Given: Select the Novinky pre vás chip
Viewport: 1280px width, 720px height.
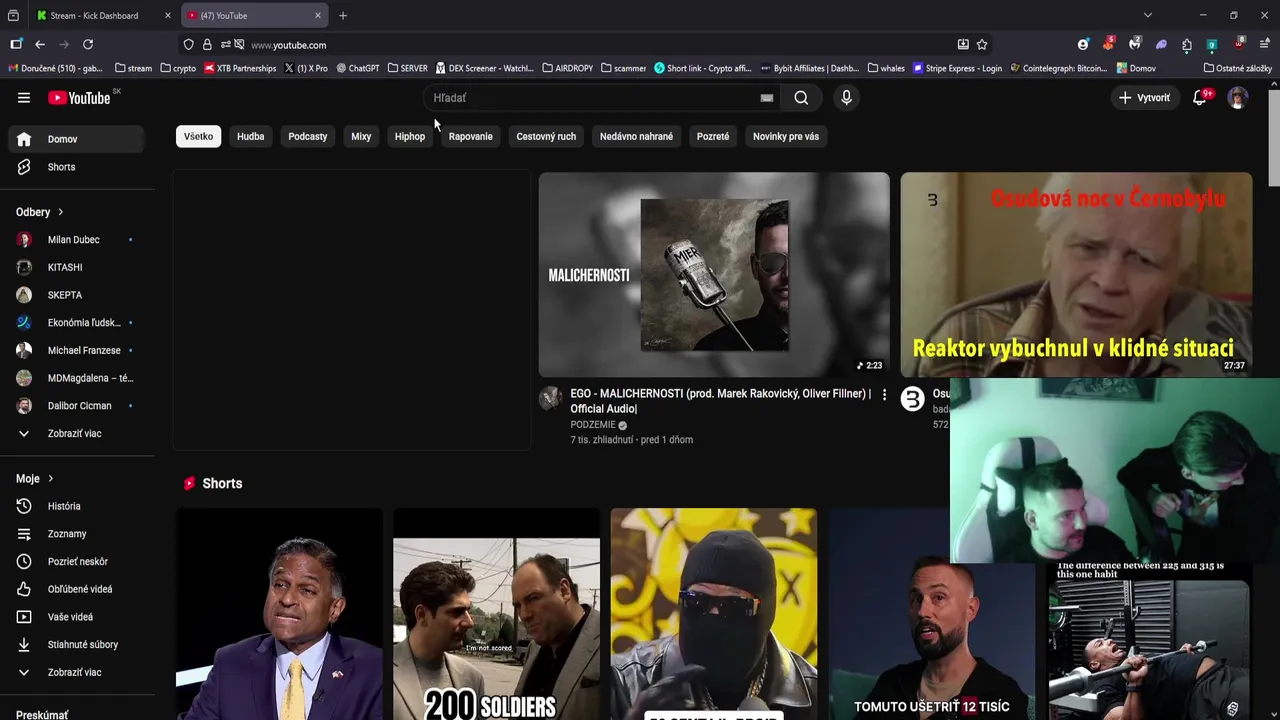Looking at the screenshot, I should click(x=786, y=136).
